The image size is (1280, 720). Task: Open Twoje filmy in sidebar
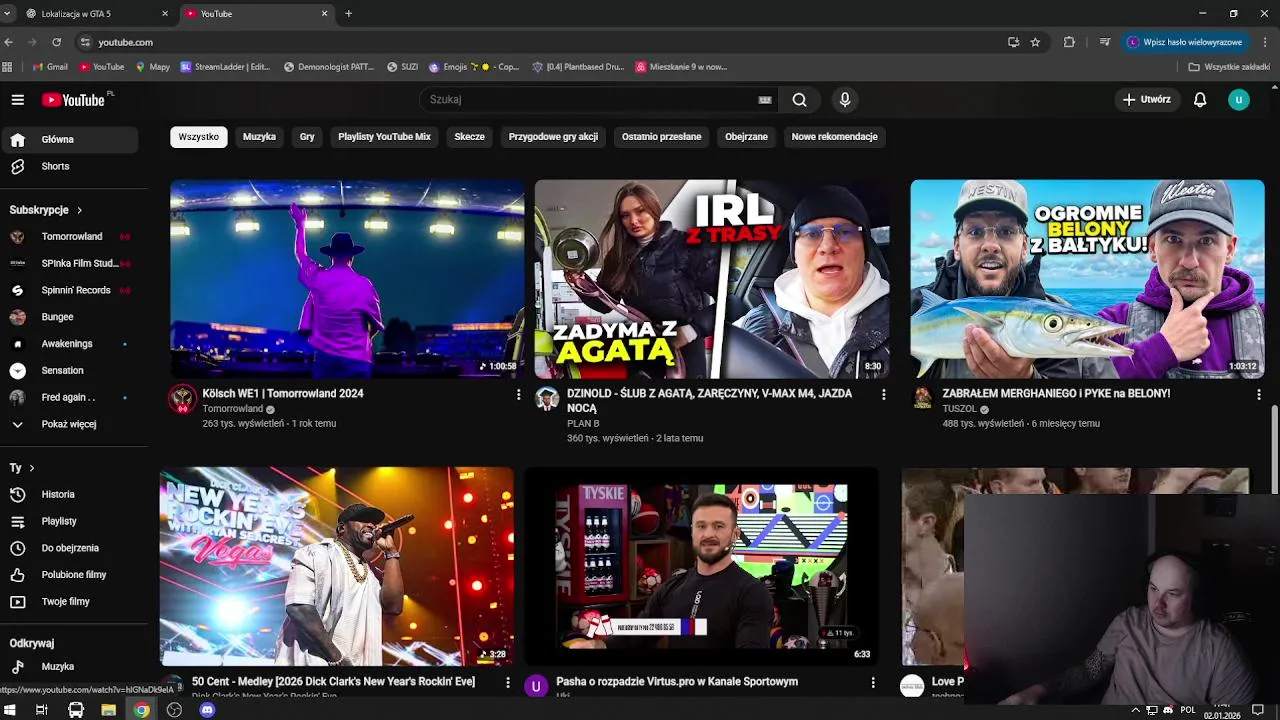coord(69,602)
